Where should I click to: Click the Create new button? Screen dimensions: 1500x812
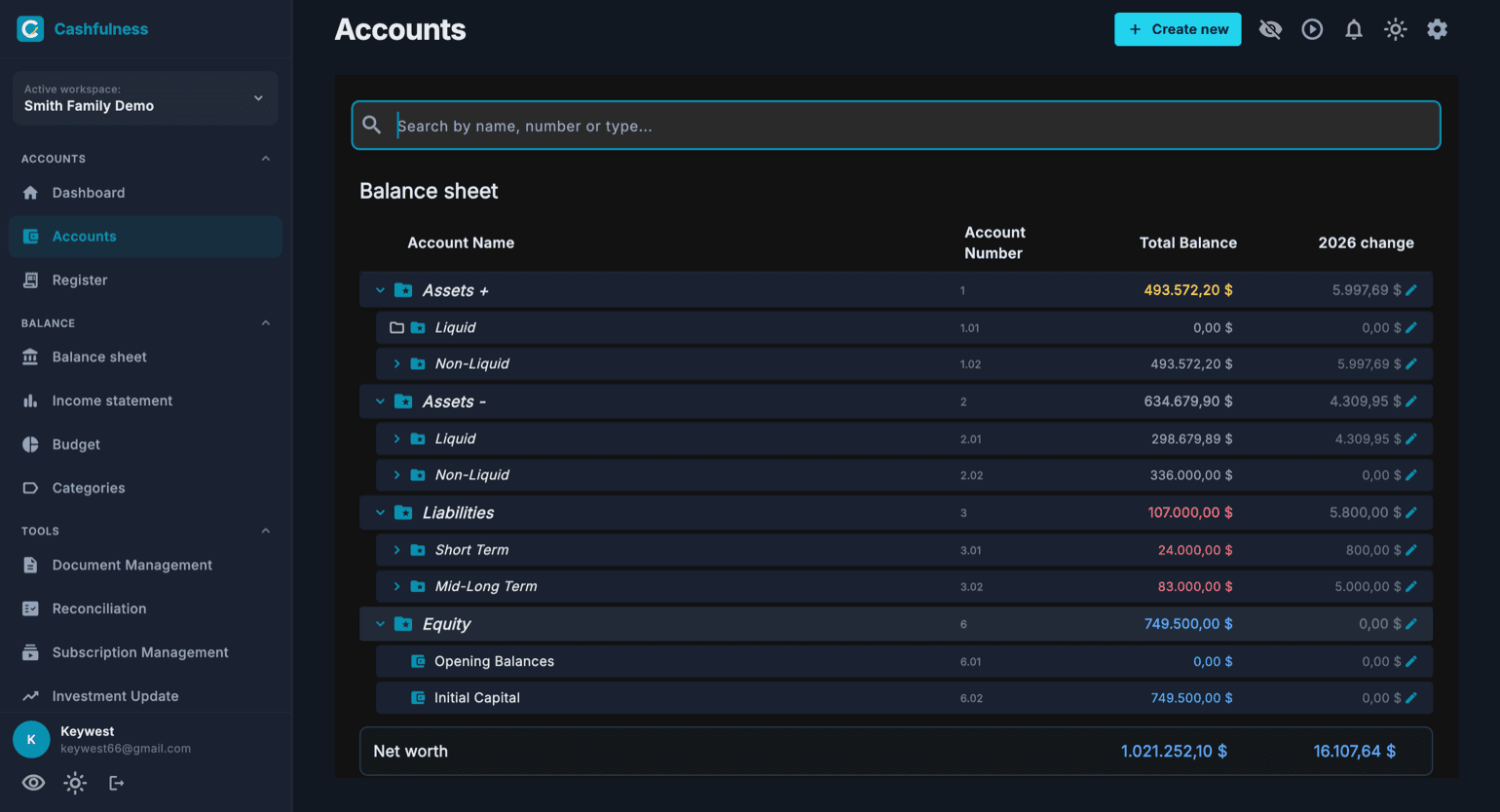point(1178,29)
